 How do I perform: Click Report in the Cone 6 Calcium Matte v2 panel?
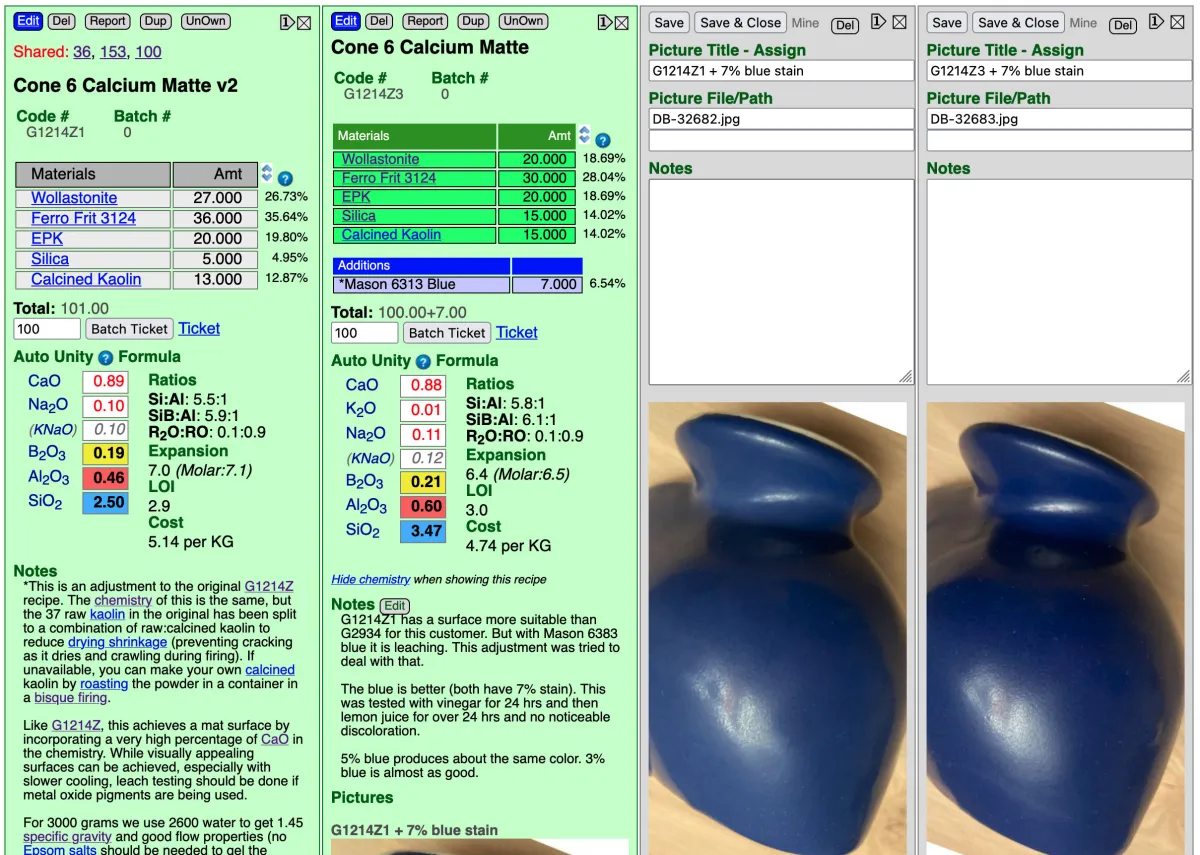pos(108,21)
